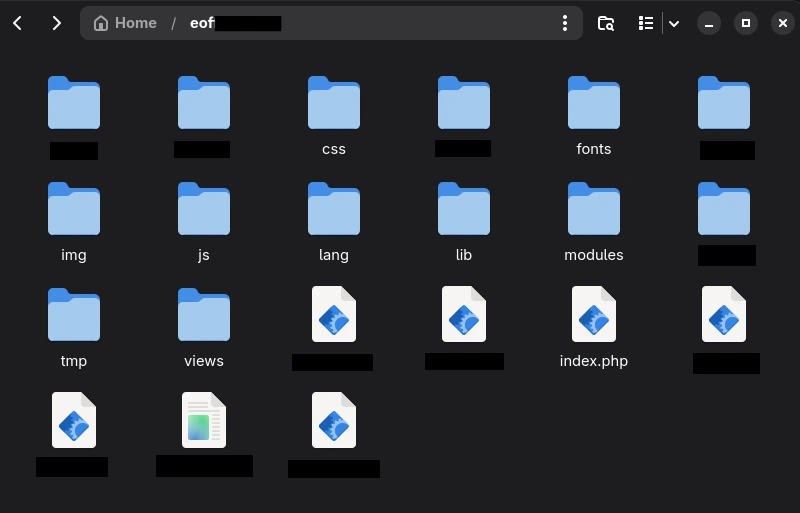This screenshot has height=513, width=800.
Task: Select the tmp folder icon
Action: [x=74, y=315]
